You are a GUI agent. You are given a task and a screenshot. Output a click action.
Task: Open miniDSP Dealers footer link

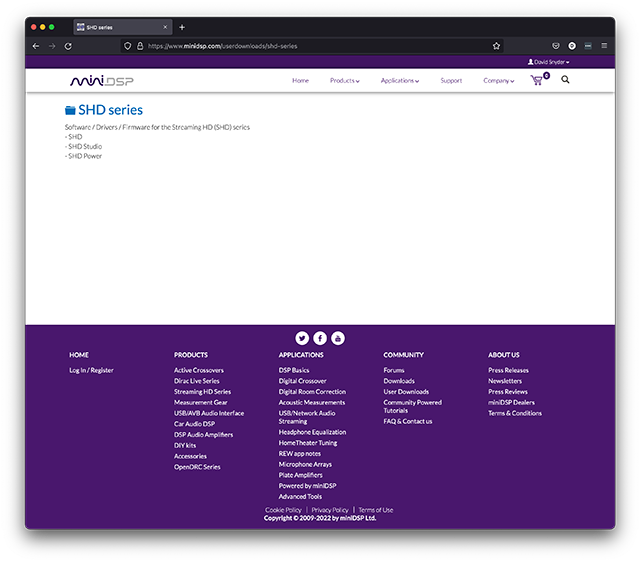pos(511,402)
